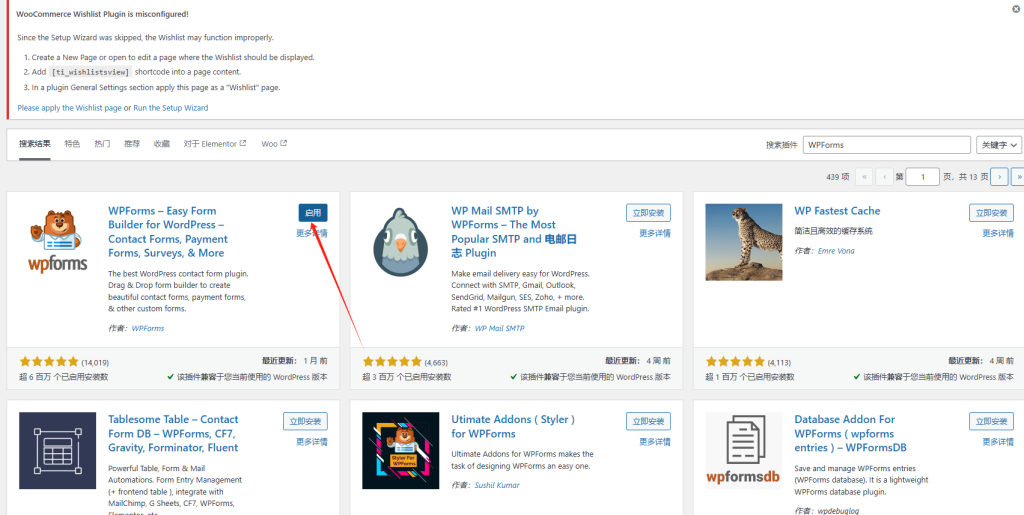Jump to last page of plugin results
This screenshot has width=1024, height=515.
pyautogui.click(x=1018, y=176)
